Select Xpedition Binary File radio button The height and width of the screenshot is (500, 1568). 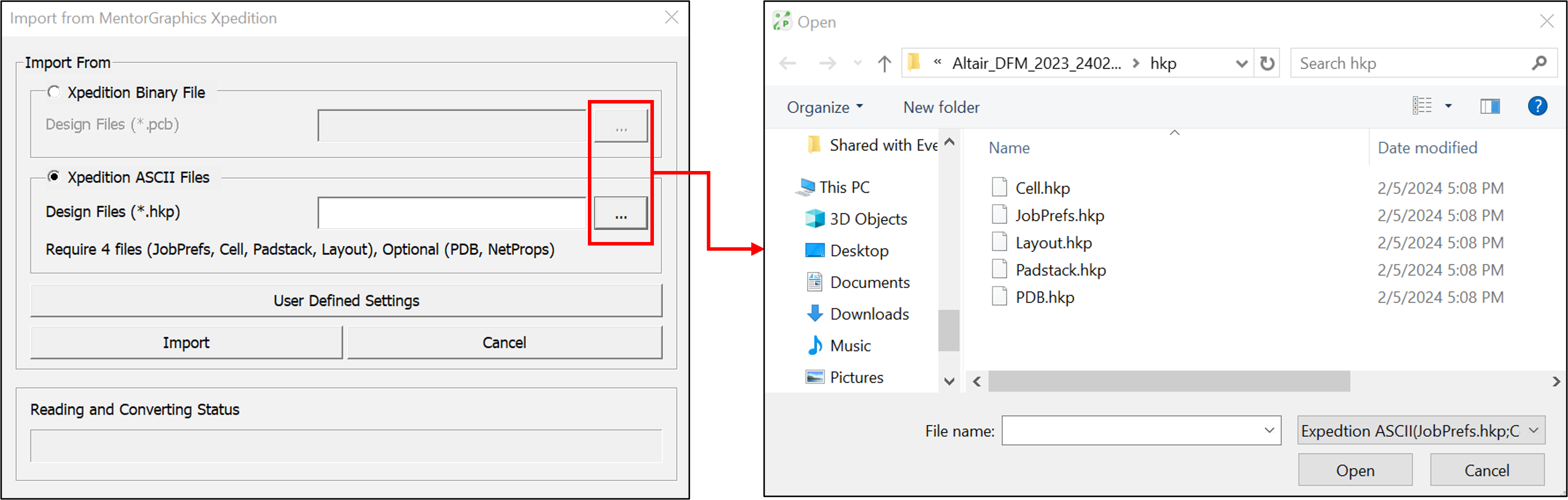54,92
